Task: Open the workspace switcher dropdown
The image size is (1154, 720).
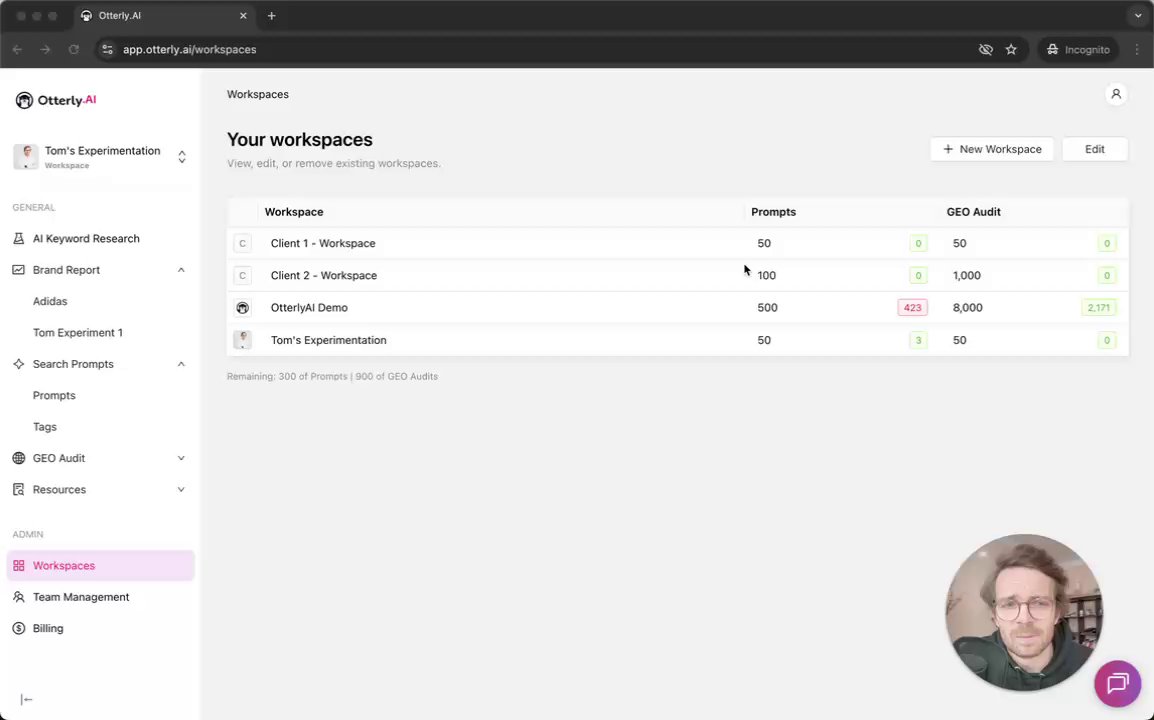Action: 181,157
